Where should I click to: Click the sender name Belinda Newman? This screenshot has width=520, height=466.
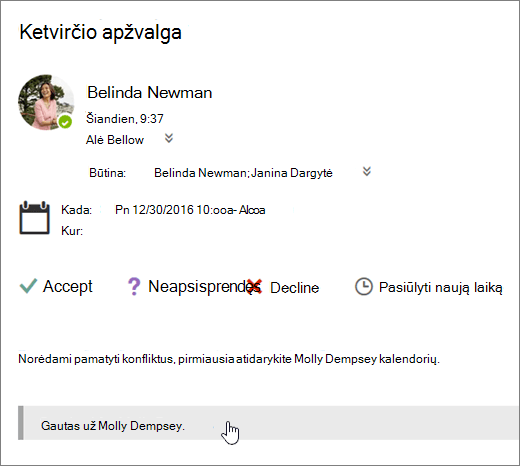click(150, 92)
